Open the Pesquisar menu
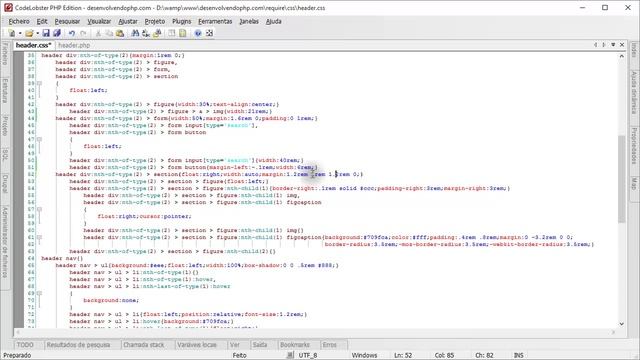This screenshot has height=360, width=640. coord(67,21)
